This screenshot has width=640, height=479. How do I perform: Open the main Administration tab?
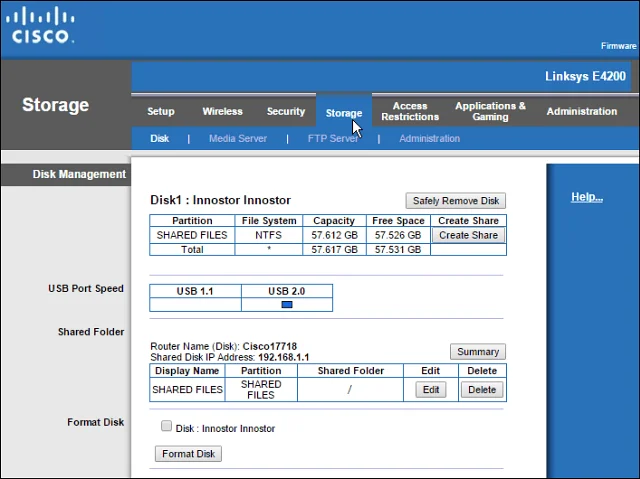tap(582, 111)
